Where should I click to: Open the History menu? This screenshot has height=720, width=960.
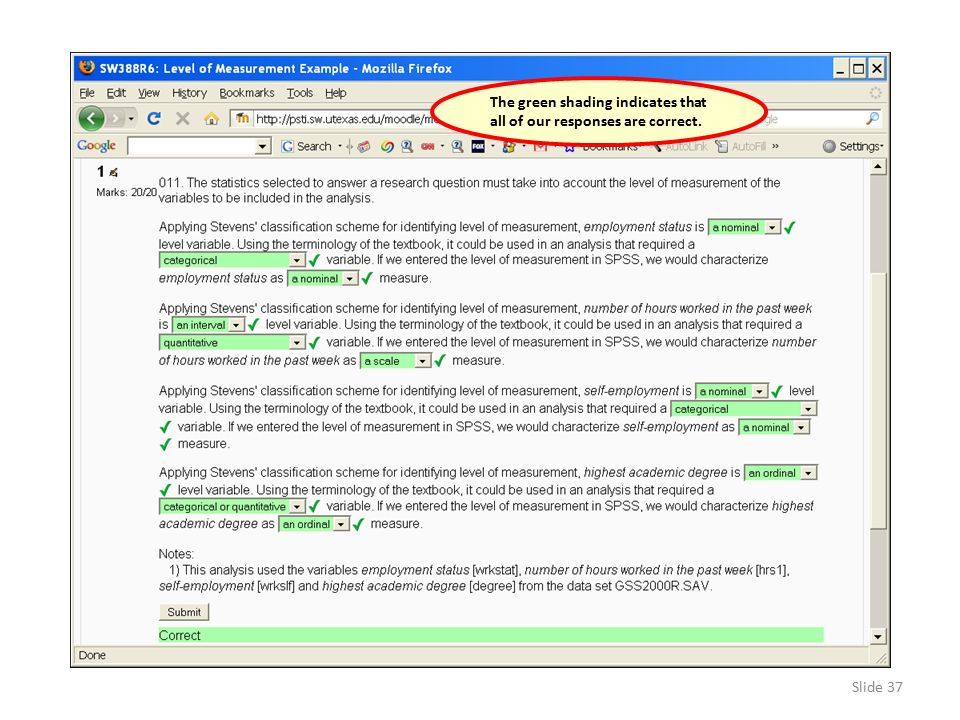click(x=189, y=93)
